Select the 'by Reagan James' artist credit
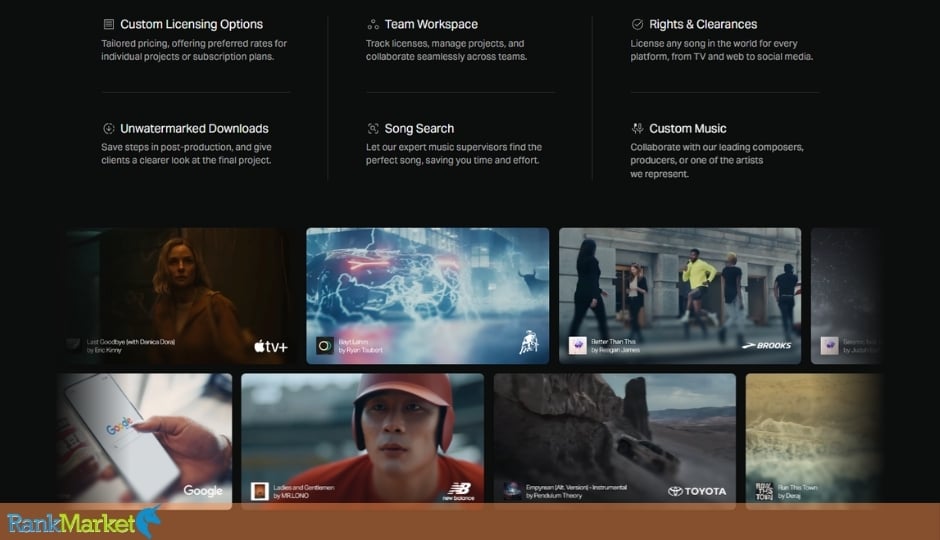 615,350
